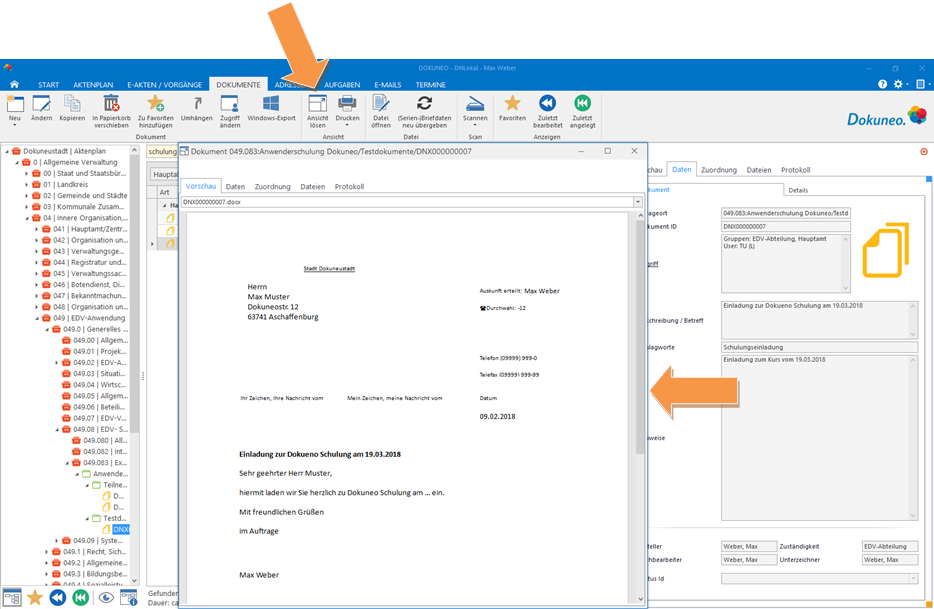Click the Schlagworte field containing Schulungseinladung

coord(819,347)
